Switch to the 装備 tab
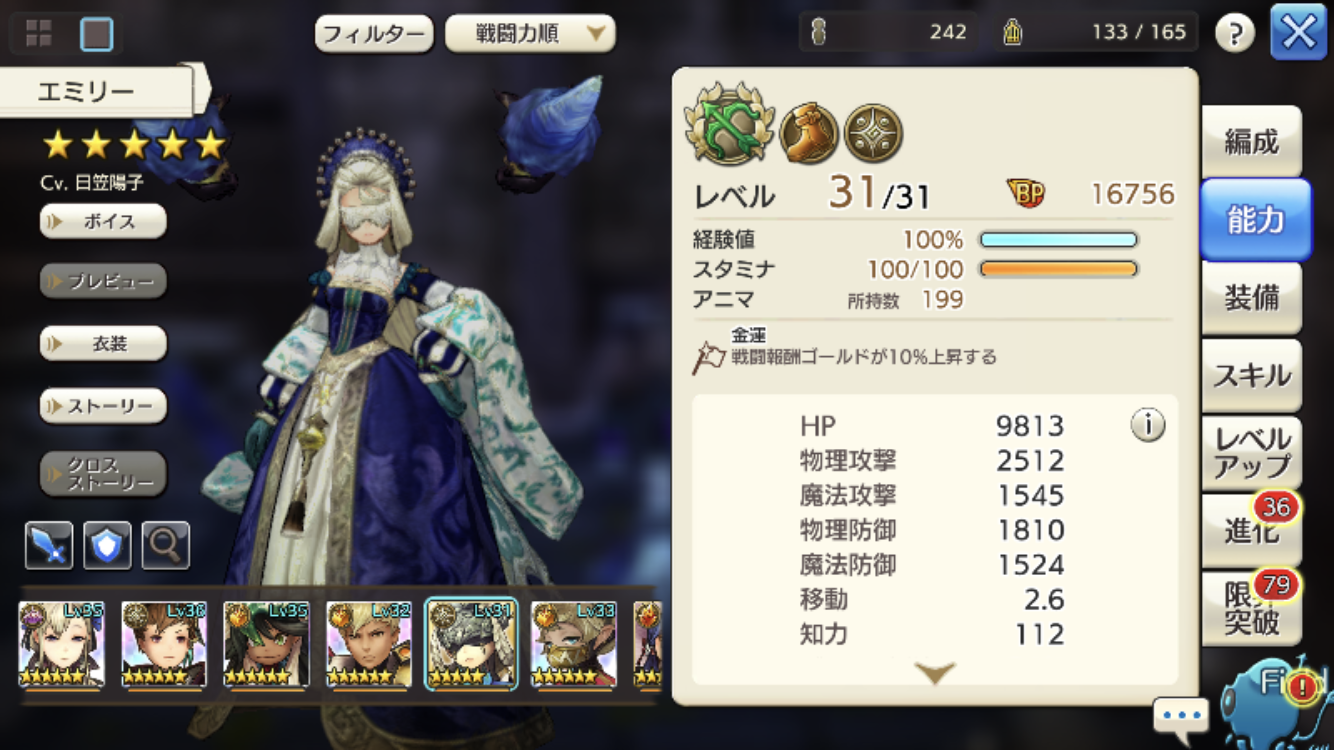 click(x=1252, y=298)
